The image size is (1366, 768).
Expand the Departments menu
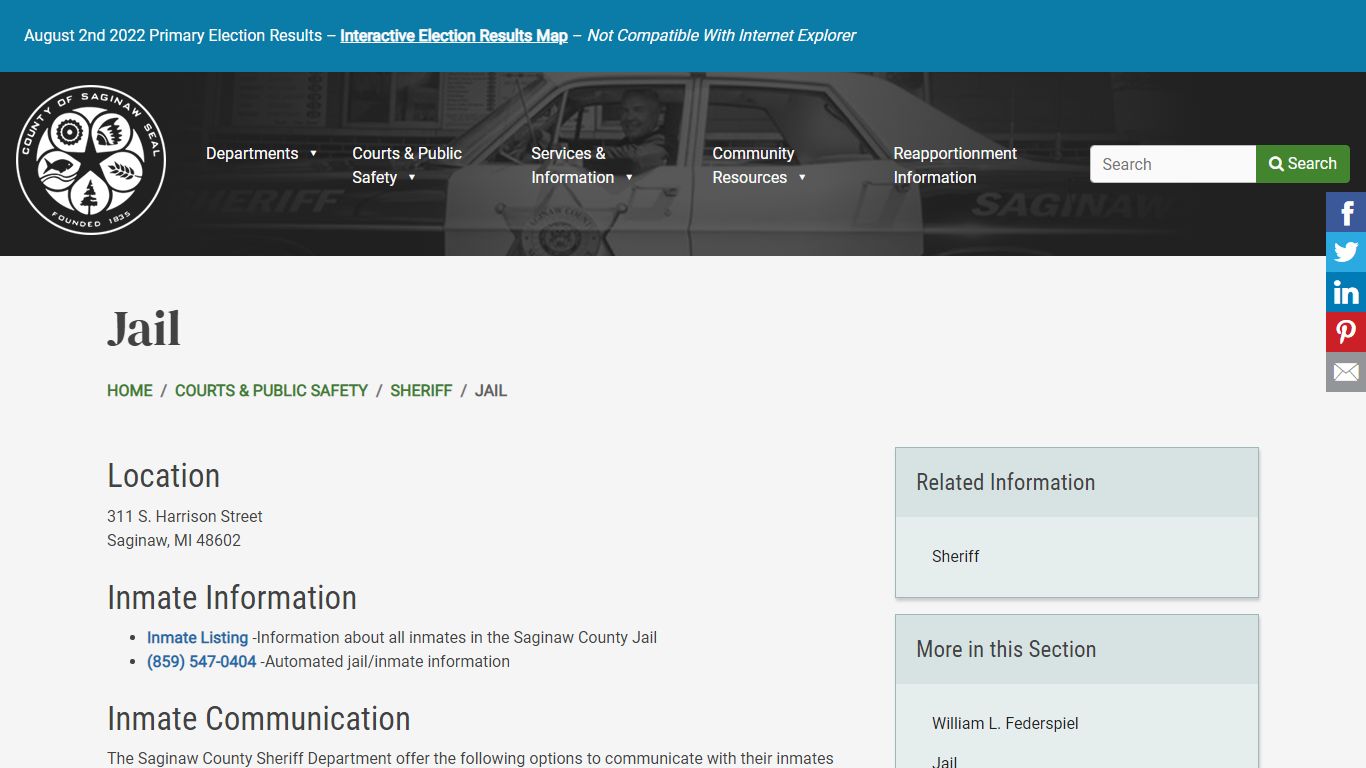point(261,153)
